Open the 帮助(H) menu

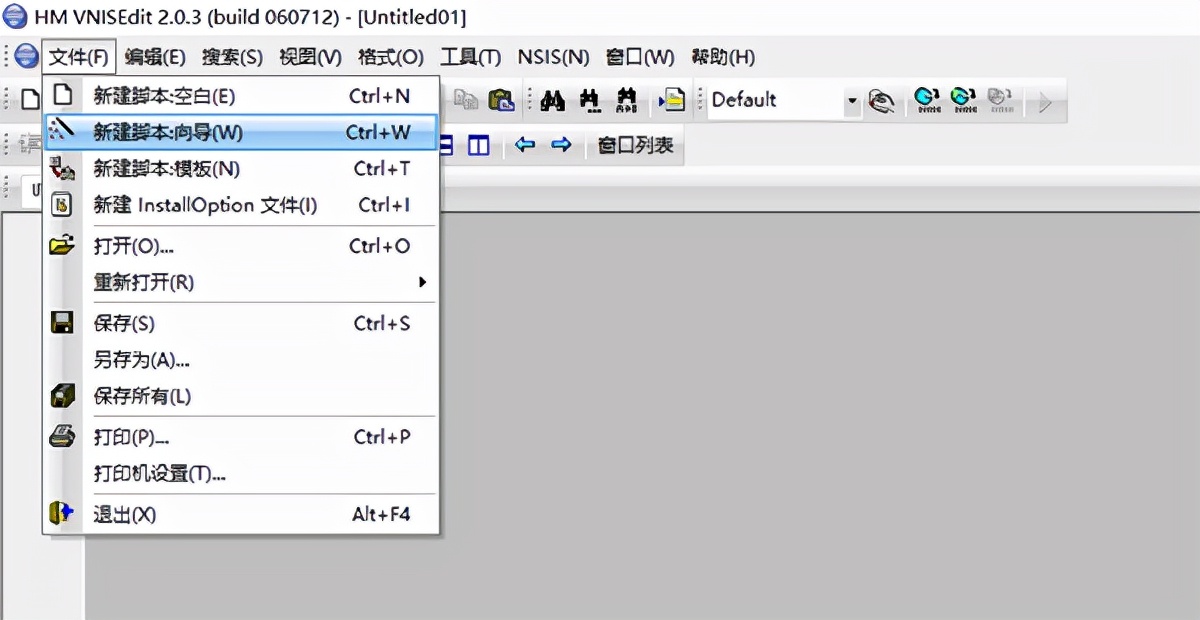pos(723,56)
